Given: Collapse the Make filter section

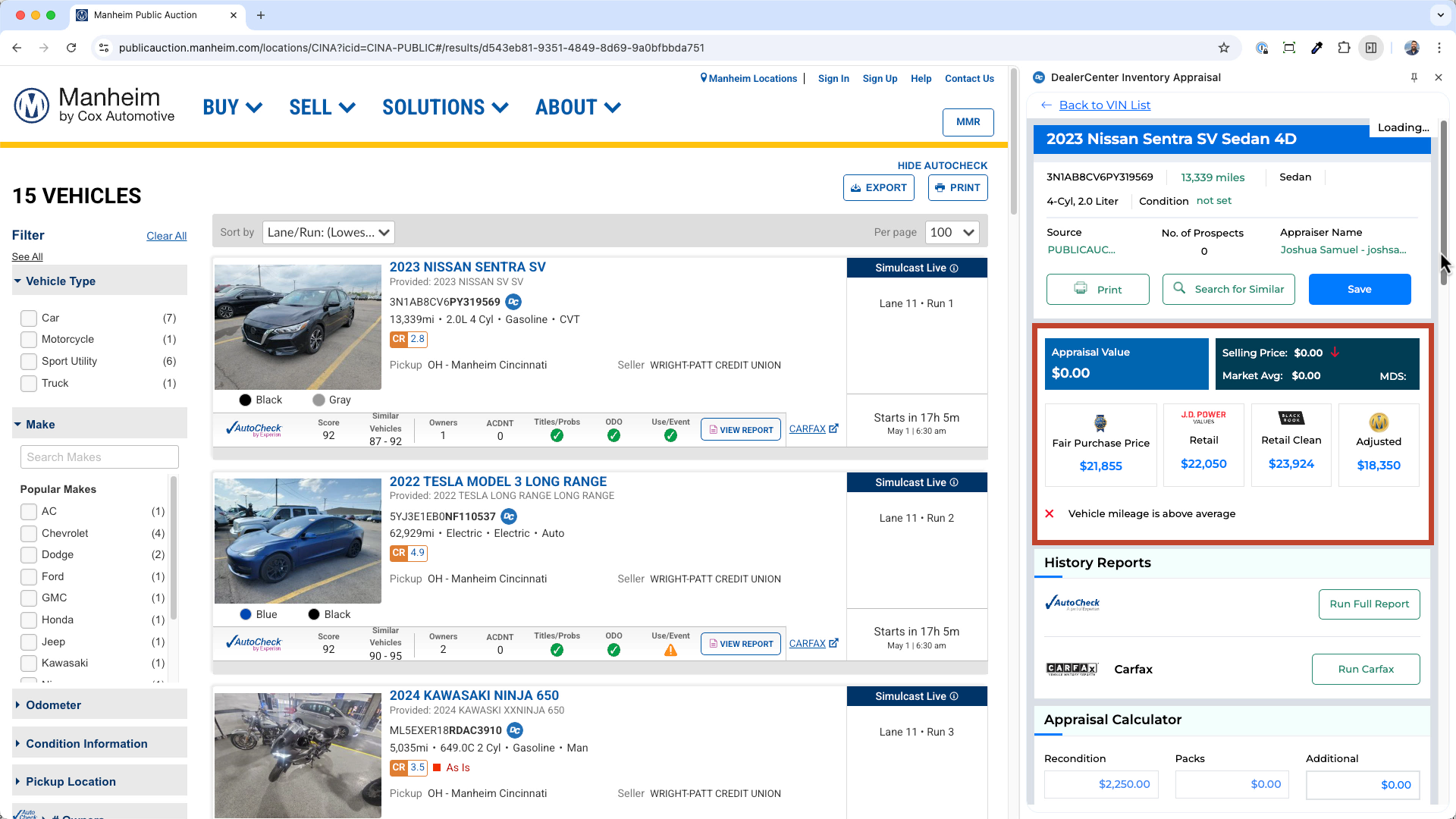Looking at the screenshot, I should click(x=99, y=425).
